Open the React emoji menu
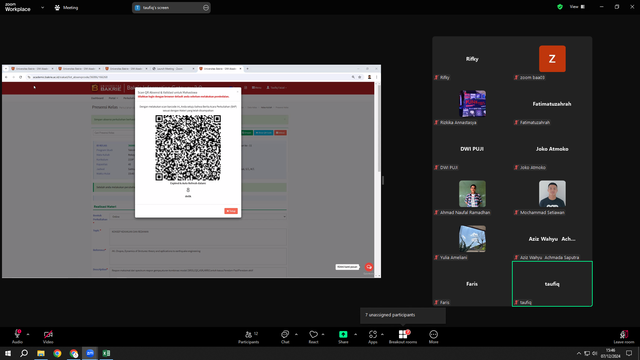 (x=313, y=336)
